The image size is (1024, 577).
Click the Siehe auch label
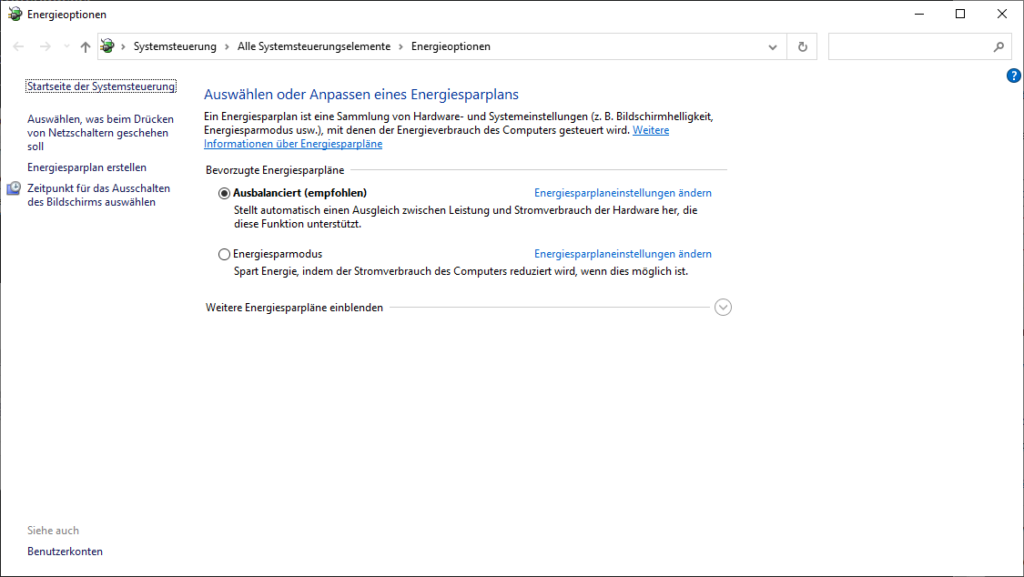pyautogui.click(x=53, y=531)
